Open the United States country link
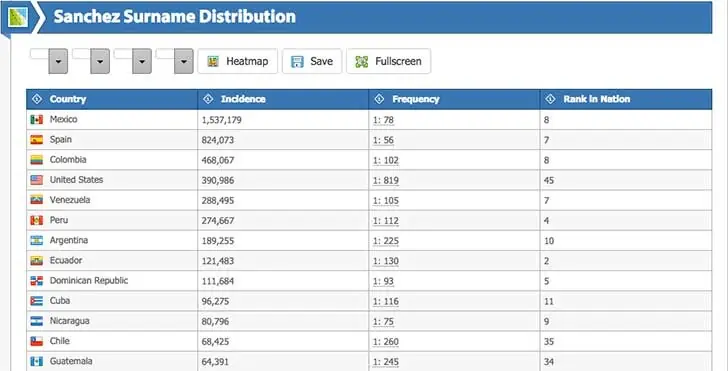 click(x=77, y=180)
